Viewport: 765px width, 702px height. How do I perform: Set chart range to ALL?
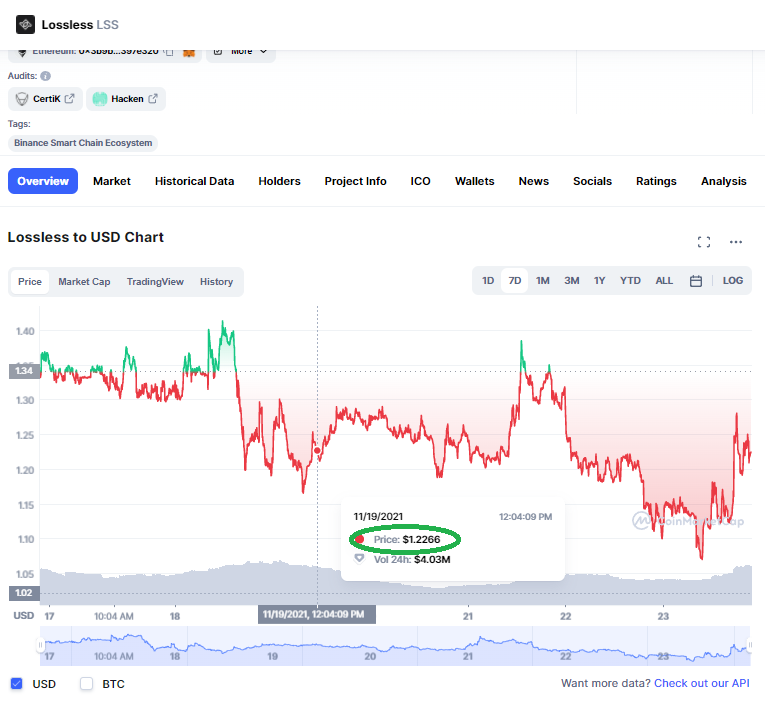[664, 281]
